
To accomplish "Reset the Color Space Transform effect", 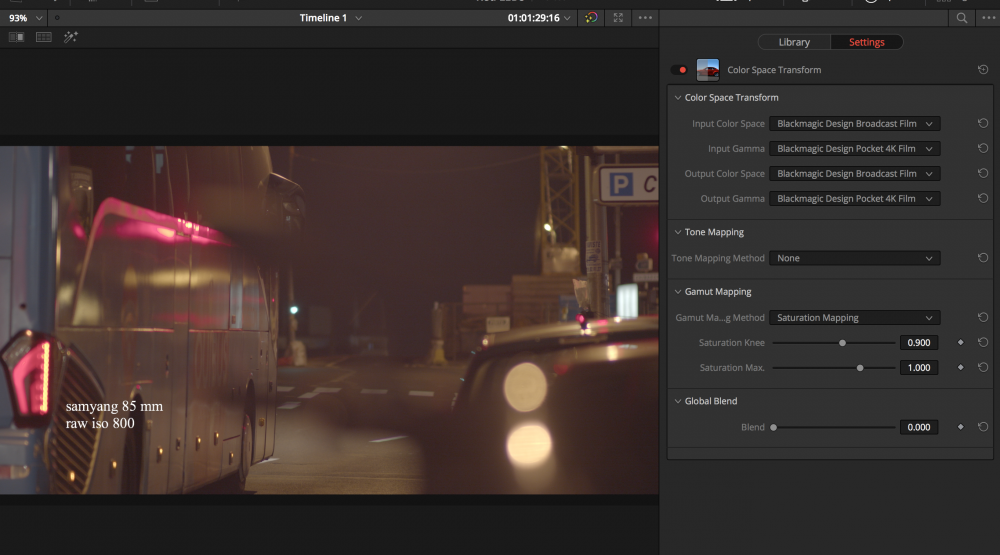I will pos(983,70).
